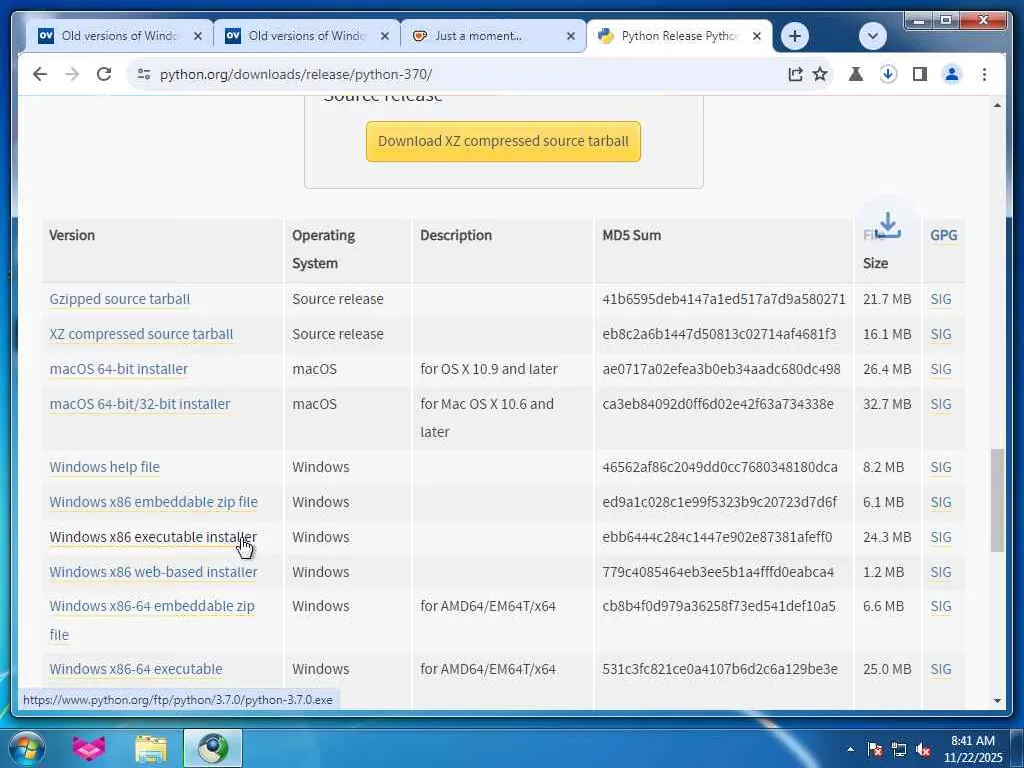Viewport: 1024px width, 768px height.
Task: Switch to the Just a moment tab
Action: pos(493,36)
